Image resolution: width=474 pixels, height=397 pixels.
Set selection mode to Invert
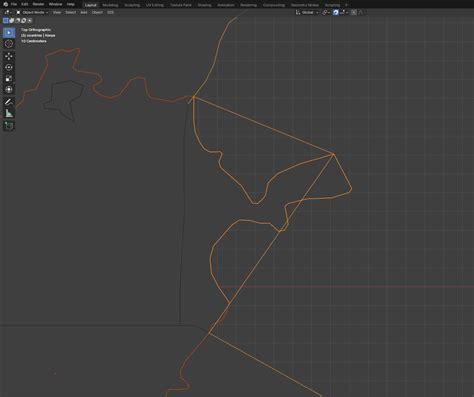[x=24, y=21]
